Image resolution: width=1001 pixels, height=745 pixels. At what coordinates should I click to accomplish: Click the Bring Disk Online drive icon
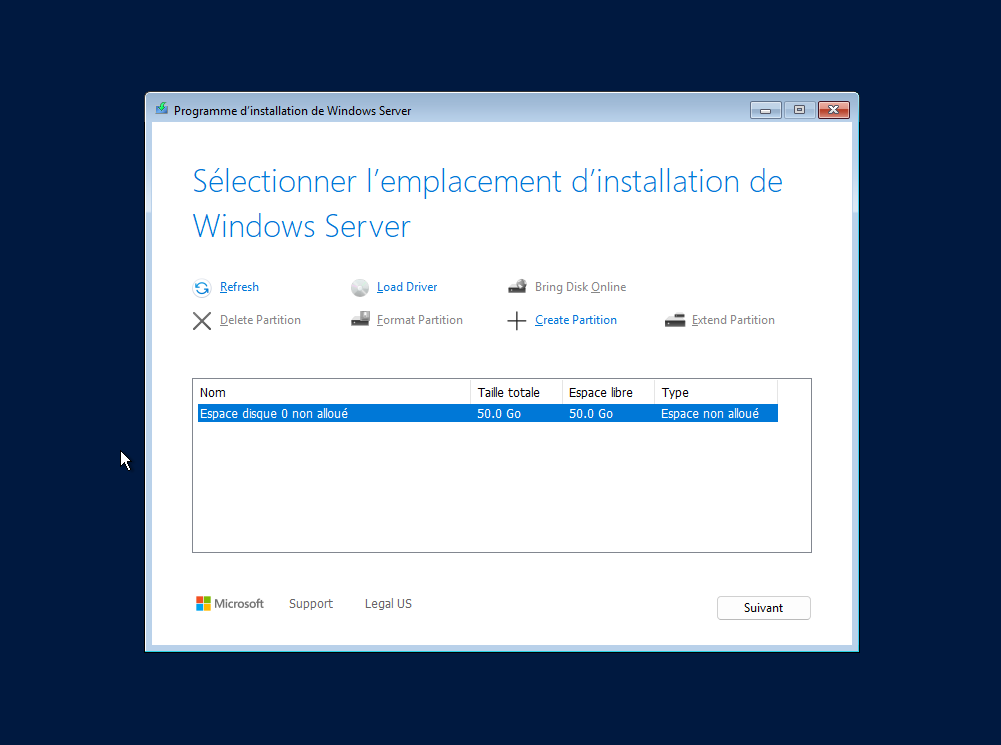coord(517,287)
